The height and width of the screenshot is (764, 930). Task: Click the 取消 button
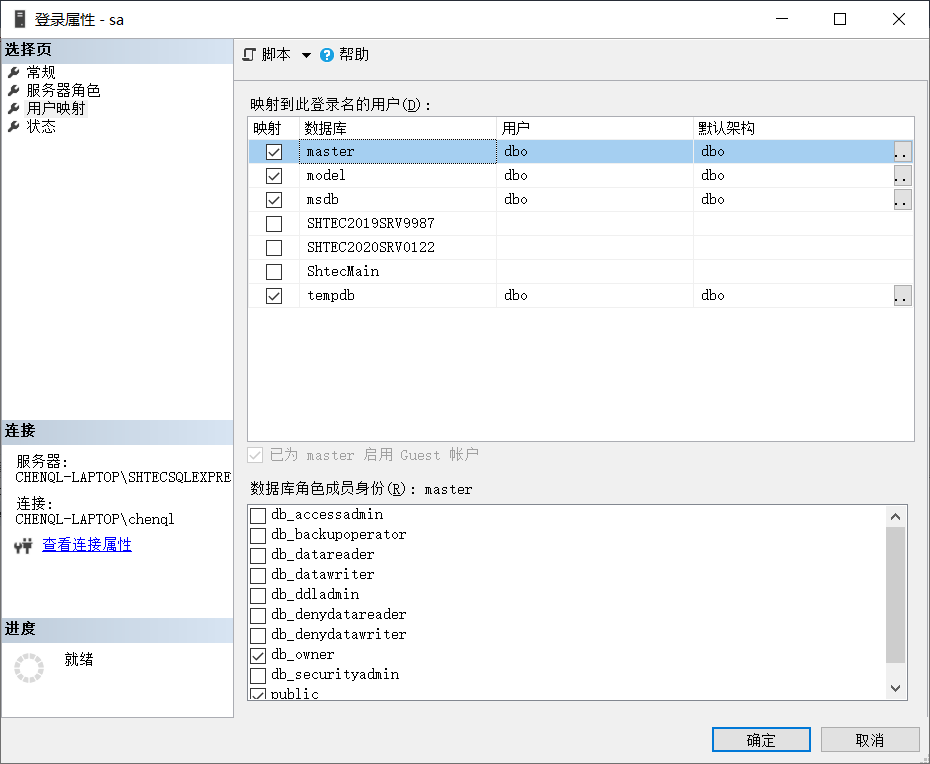click(x=870, y=740)
